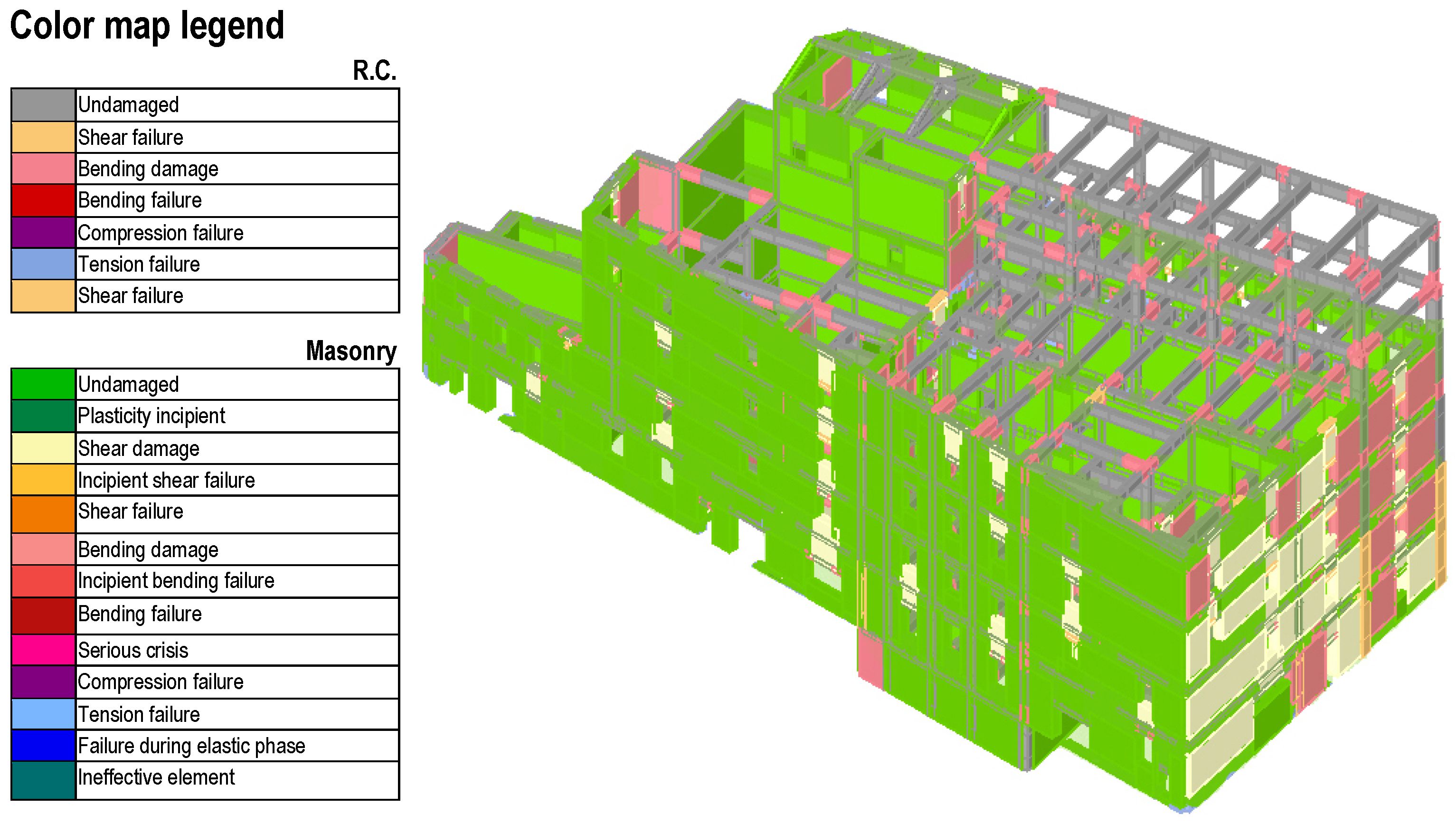Click the Masonry Bending failure label
1456x824 pixels.
tap(140, 614)
